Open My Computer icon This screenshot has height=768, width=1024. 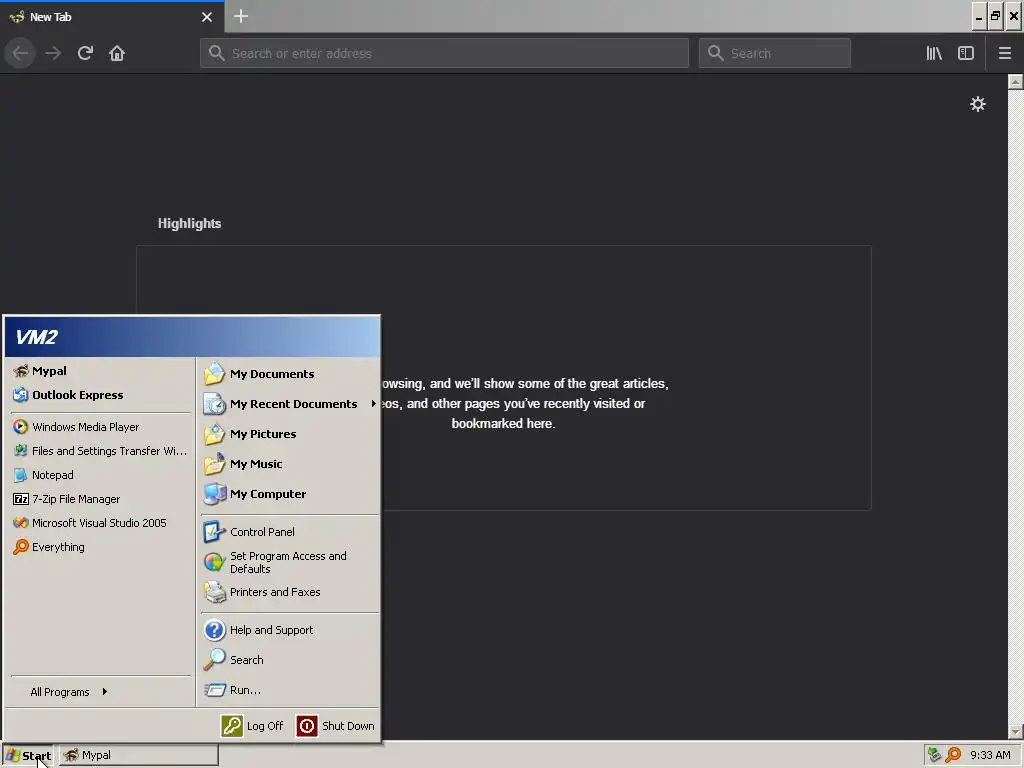[x=214, y=494]
